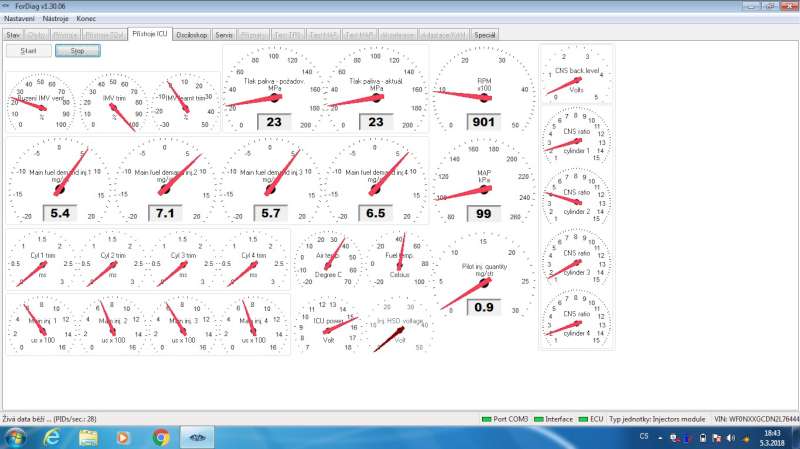The width and height of the screenshot is (800, 449).
Task: Go to the Stav tab
Action: [x=12, y=34]
